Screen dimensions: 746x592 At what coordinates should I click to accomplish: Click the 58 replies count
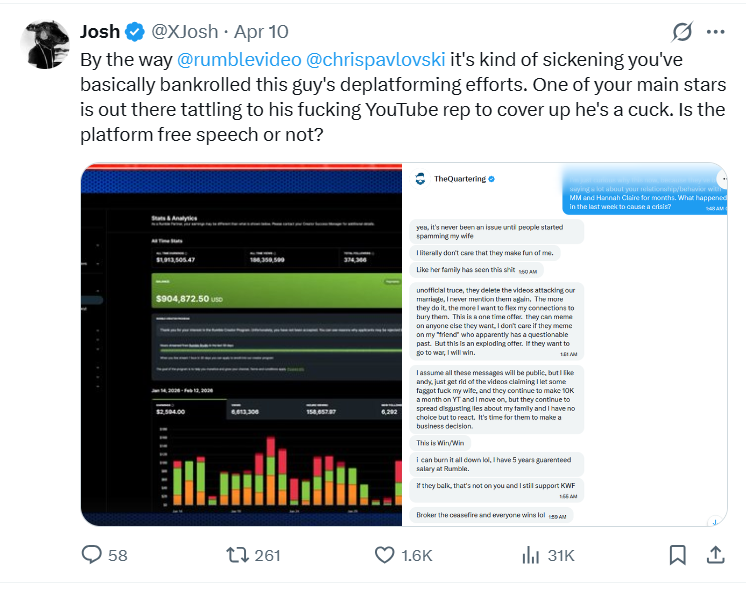point(117,555)
